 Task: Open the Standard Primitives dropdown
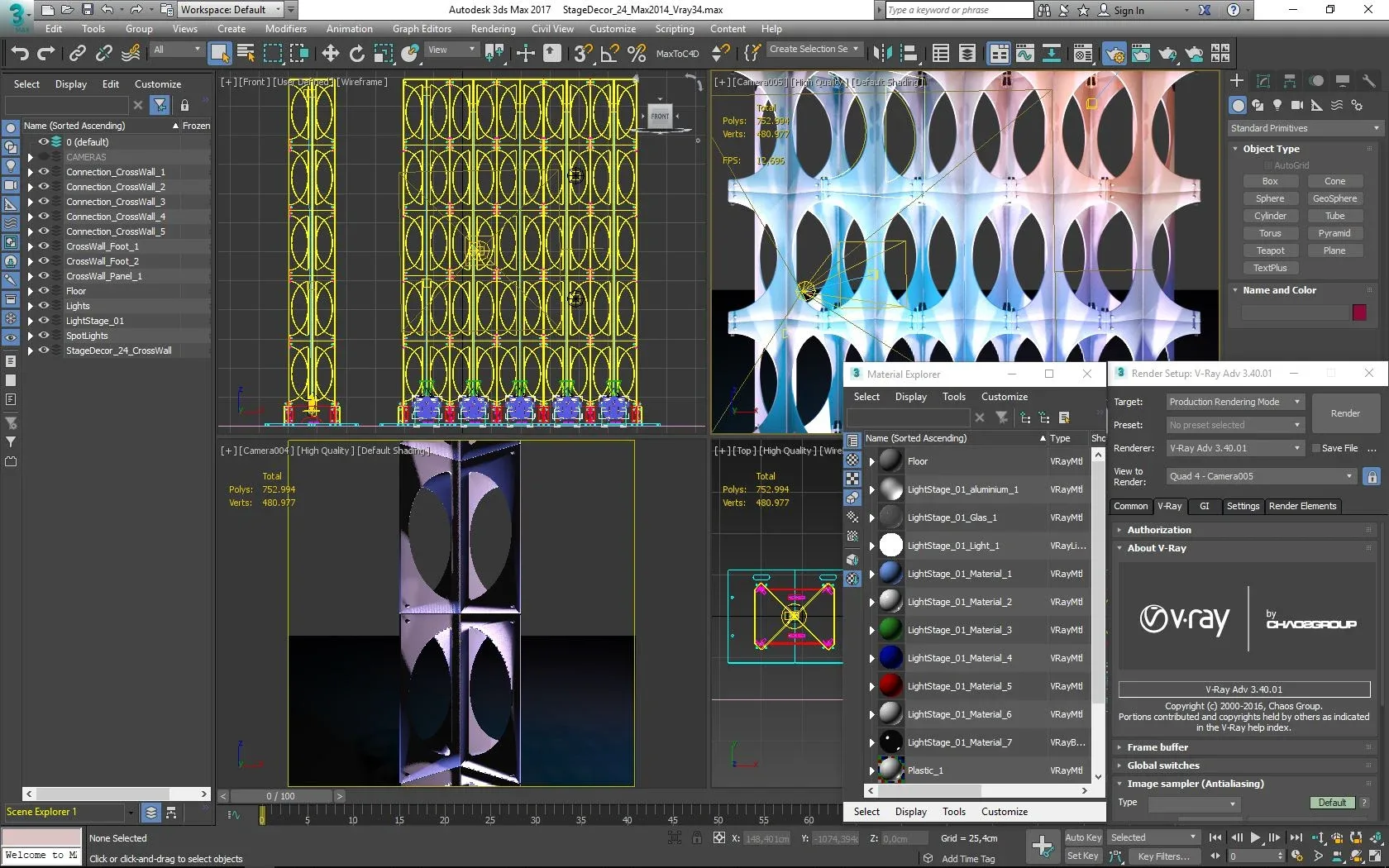(x=1305, y=128)
